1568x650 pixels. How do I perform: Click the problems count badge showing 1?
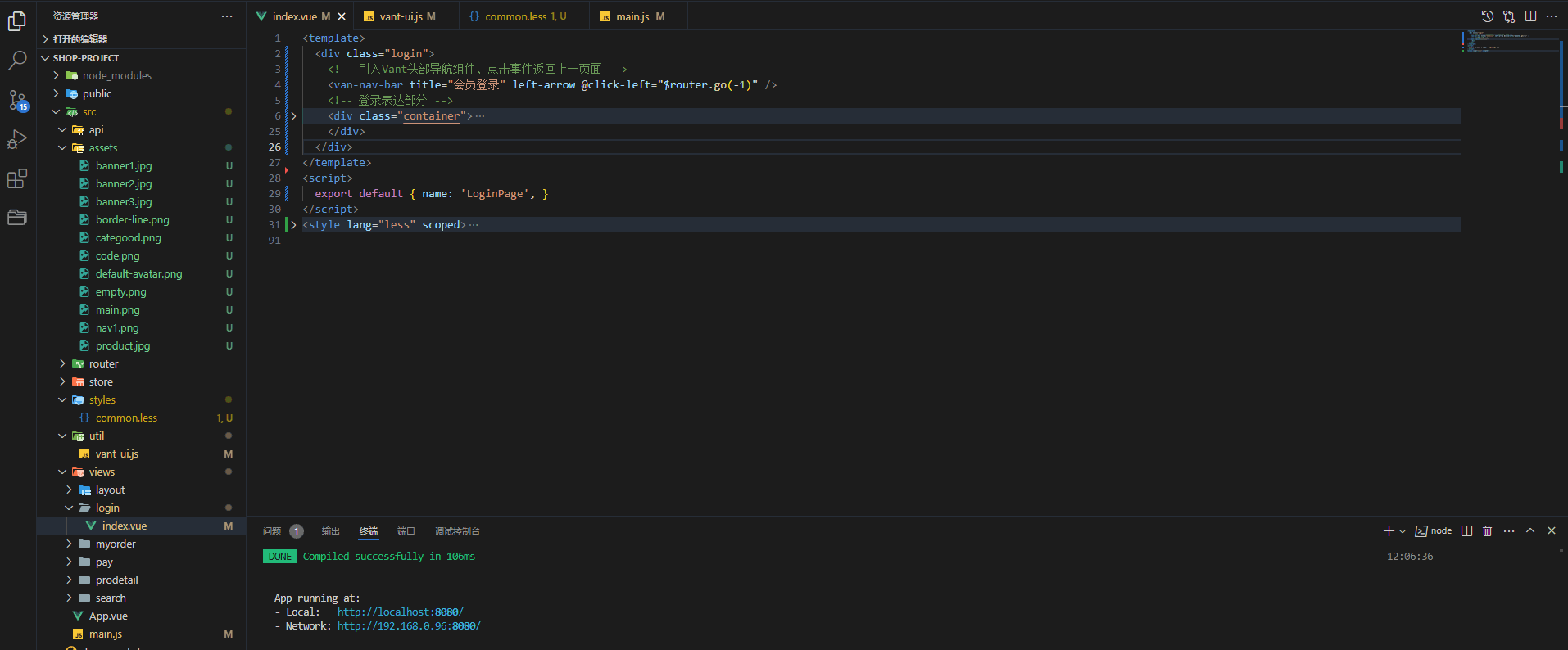296,531
